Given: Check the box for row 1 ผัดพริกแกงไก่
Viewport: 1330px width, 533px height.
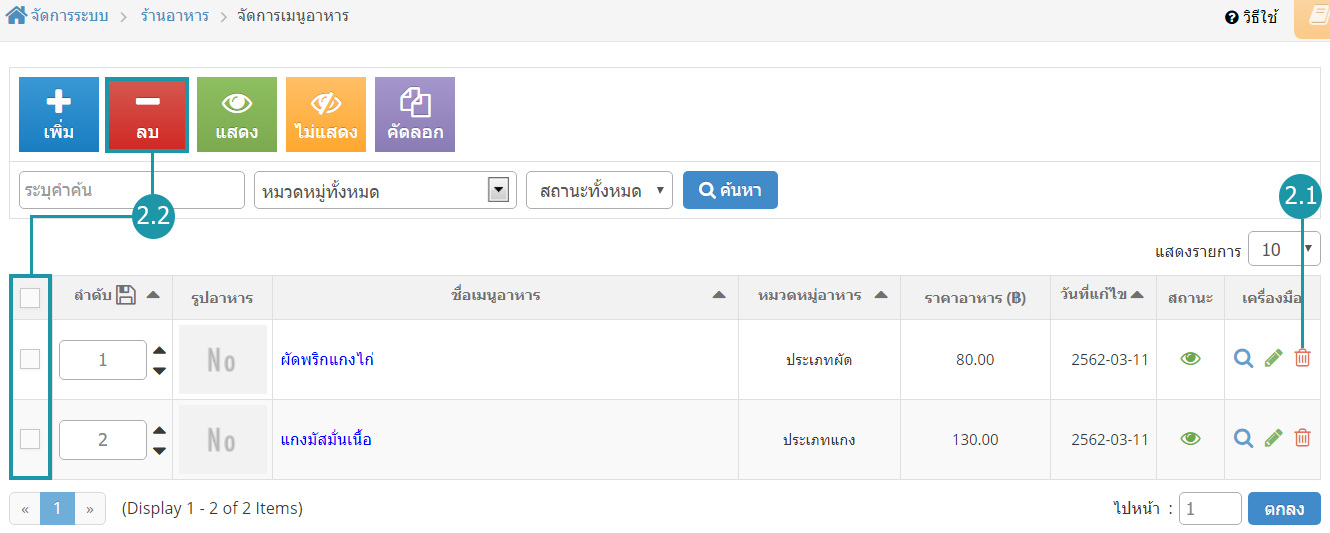Looking at the screenshot, I should (x=30, y=359).
